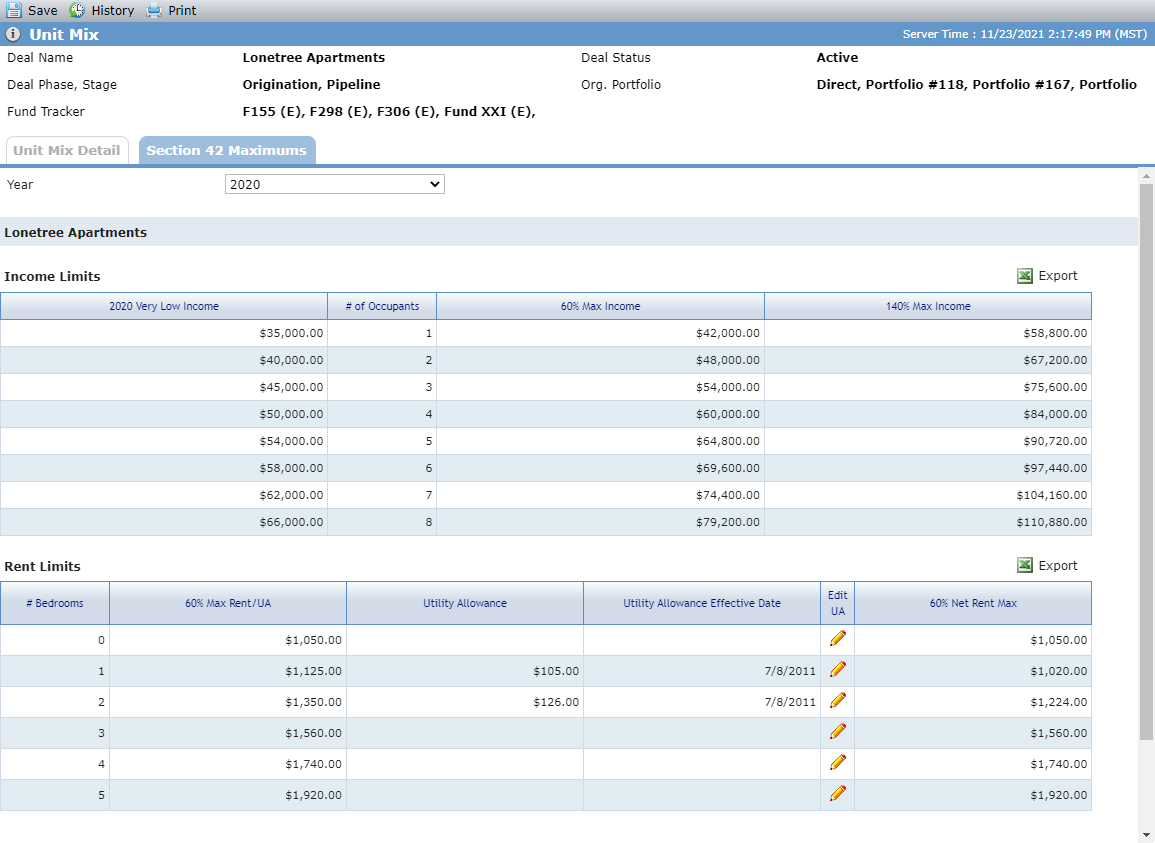Click the History clock icon

(77, 10)
